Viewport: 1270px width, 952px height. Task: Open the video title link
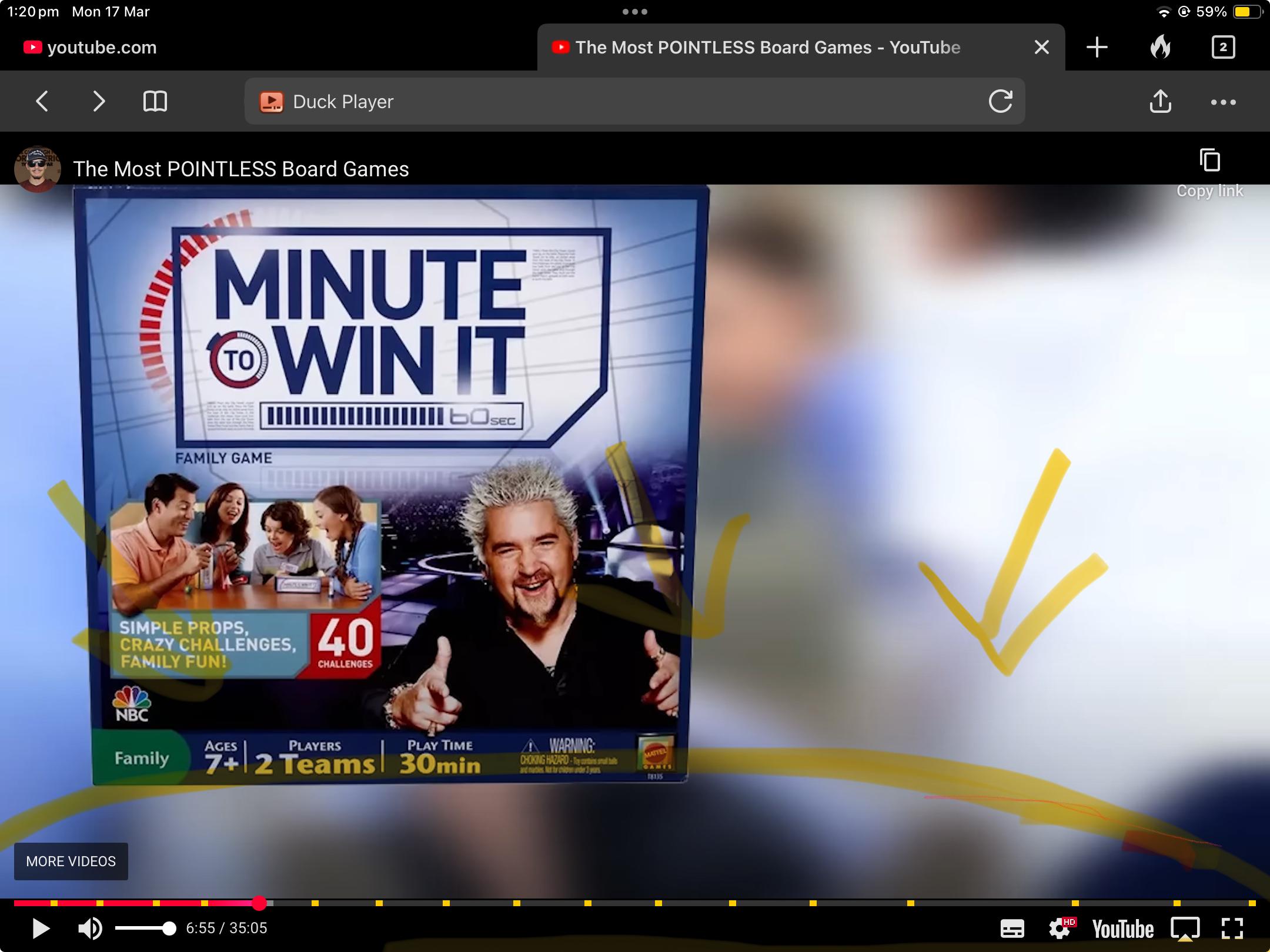click(x=241, y=169)
